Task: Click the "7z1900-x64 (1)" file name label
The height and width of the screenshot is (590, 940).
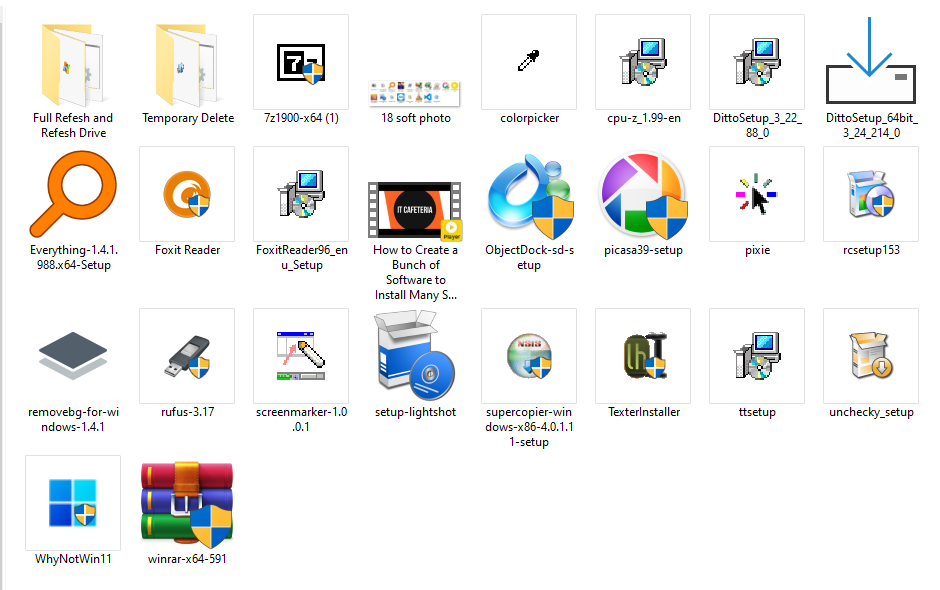Action: tap(301, 118)
